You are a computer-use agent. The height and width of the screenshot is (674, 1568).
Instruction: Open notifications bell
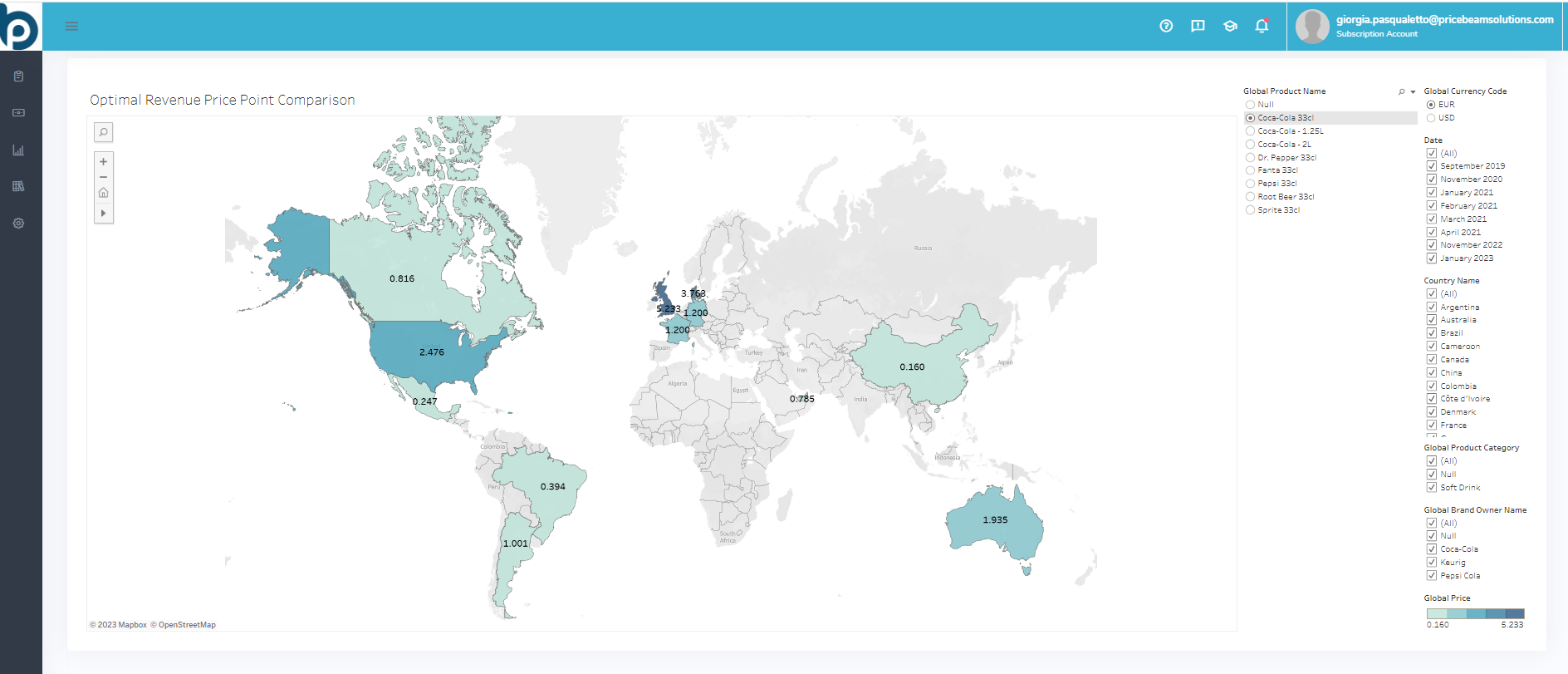(1262, 26)
